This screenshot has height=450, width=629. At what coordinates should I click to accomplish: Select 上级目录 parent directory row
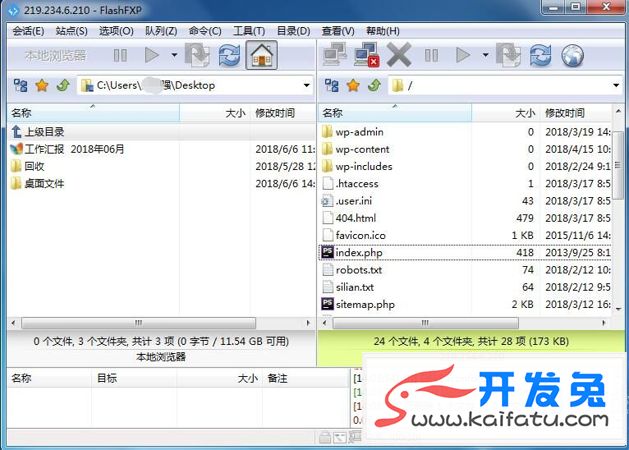pyautogui.click(x=162, y=132)
